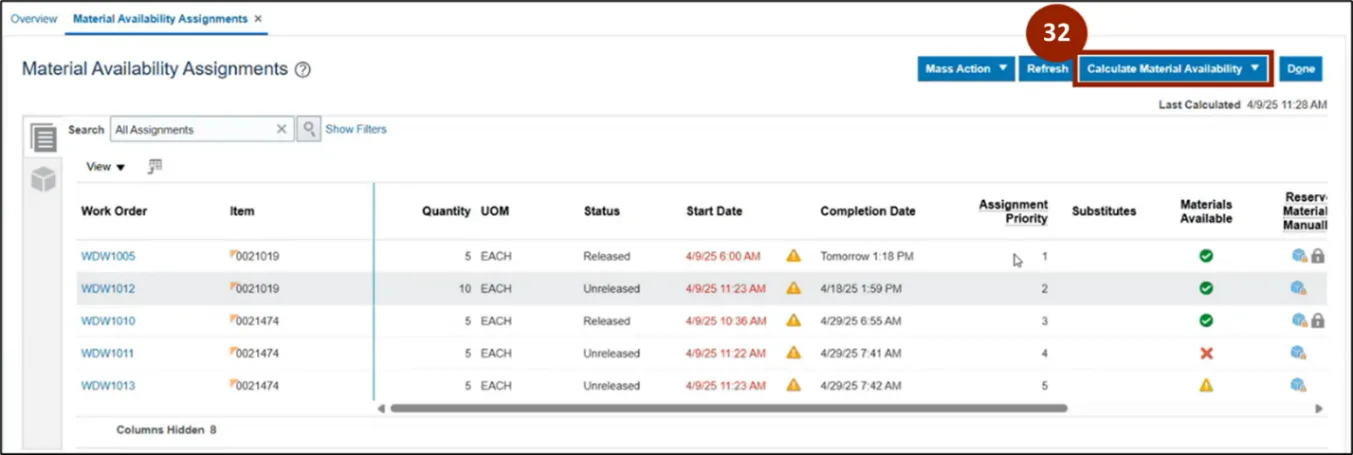Screen dimensions: 1353x455
Task: Click warning icon in WDW1005 row
Action: (793, 256)
